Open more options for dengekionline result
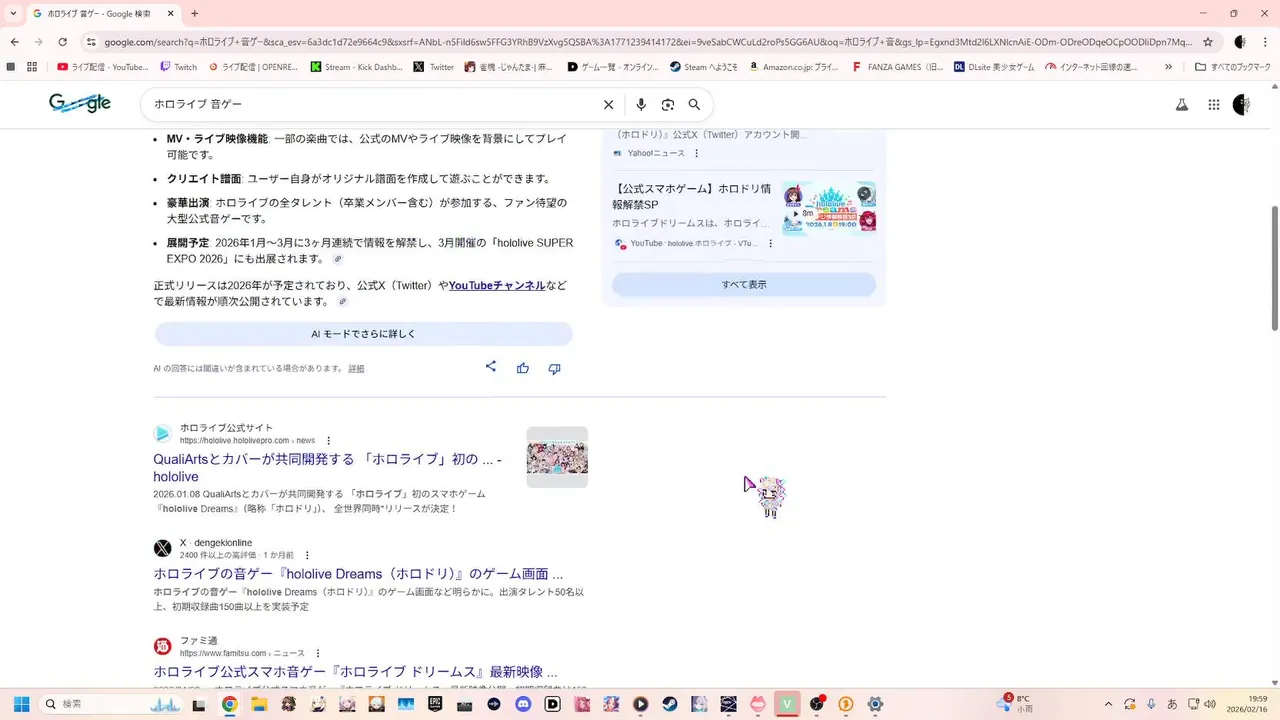Screen dimensions: 1280x720 point(307,555)
